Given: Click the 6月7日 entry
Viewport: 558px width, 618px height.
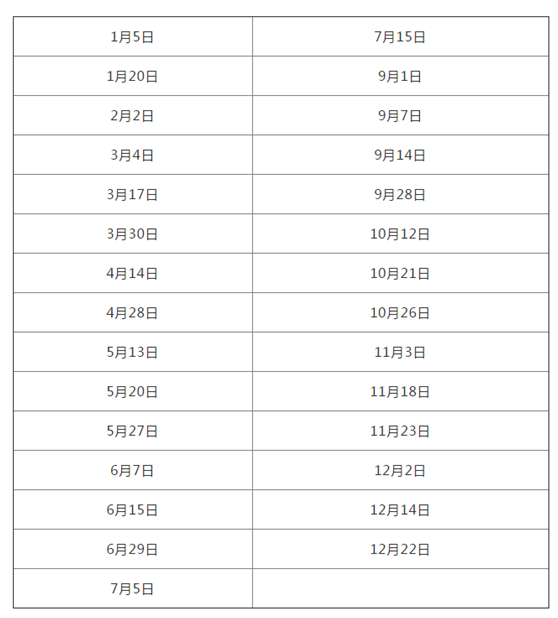Looking at the screenshot, I should 133,470.
